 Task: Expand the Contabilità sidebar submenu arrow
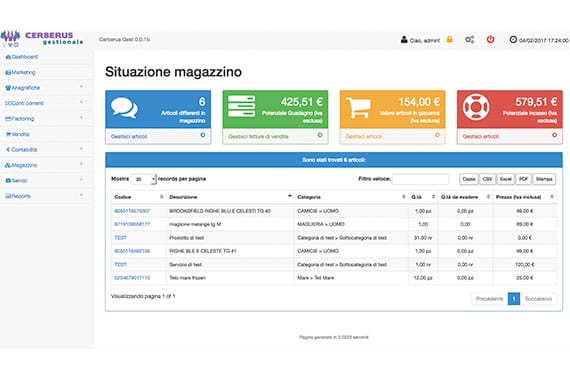point(81,149)
